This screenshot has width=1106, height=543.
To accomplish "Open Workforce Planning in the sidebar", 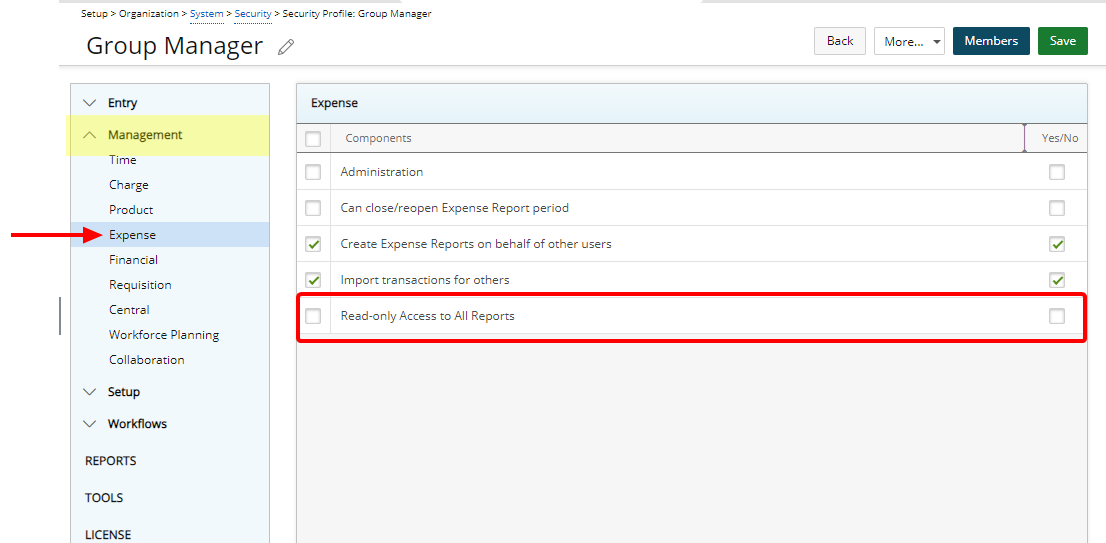I will 164,335.
